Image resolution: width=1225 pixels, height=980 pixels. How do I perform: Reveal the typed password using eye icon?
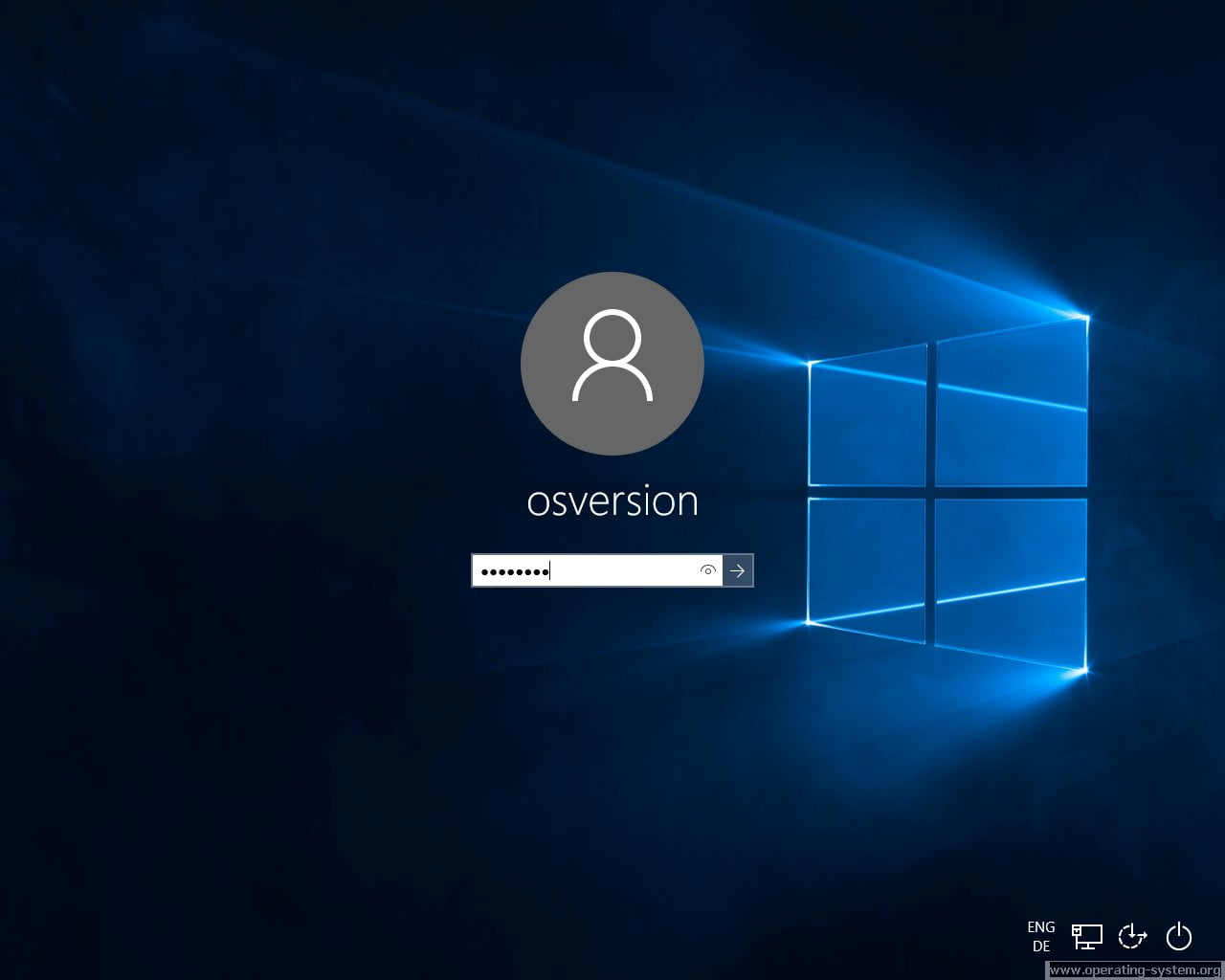click(x=708, y=570)
